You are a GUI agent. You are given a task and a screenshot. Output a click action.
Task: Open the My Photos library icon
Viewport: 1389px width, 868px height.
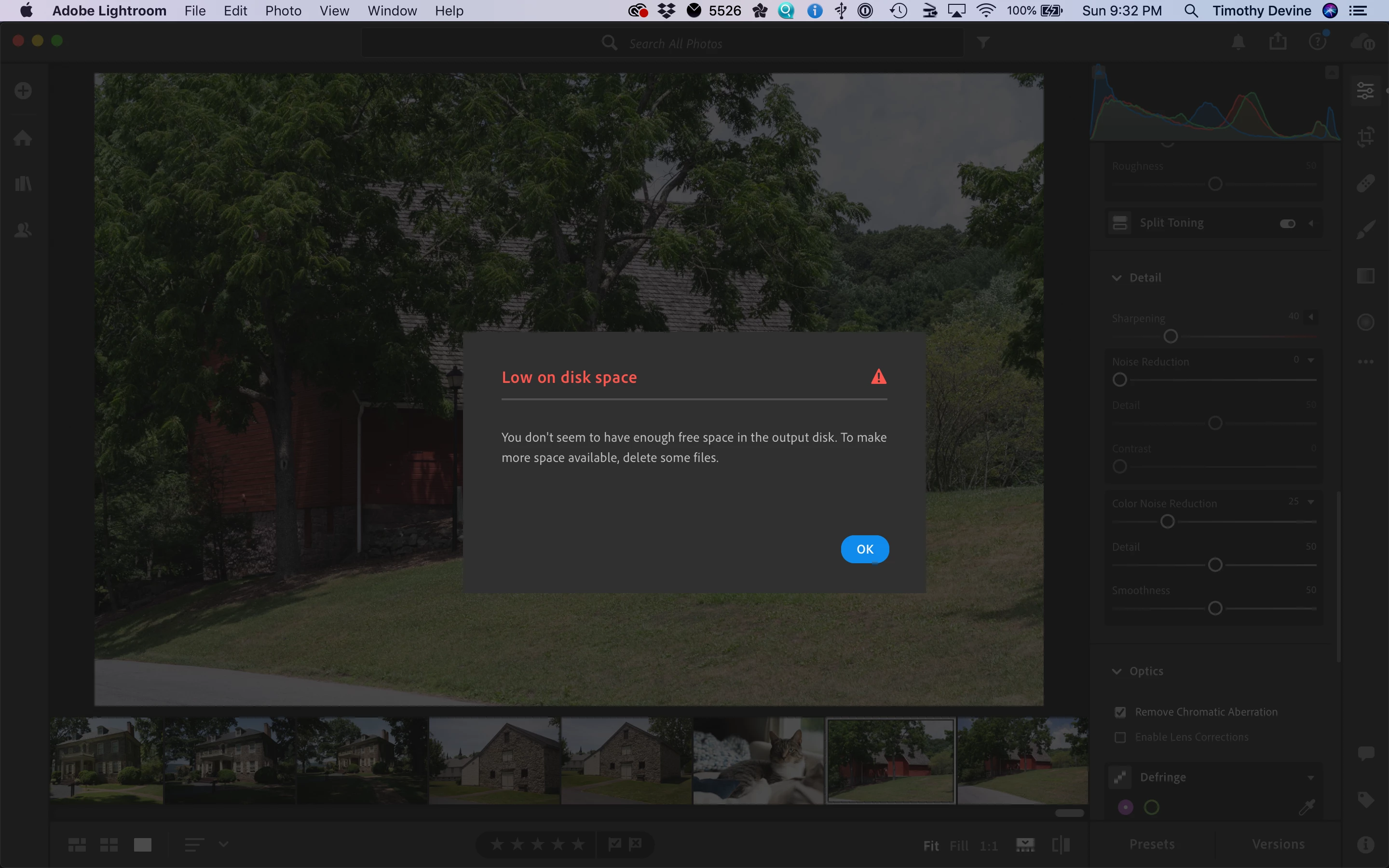pyautogui.click(x=23, y=184)
